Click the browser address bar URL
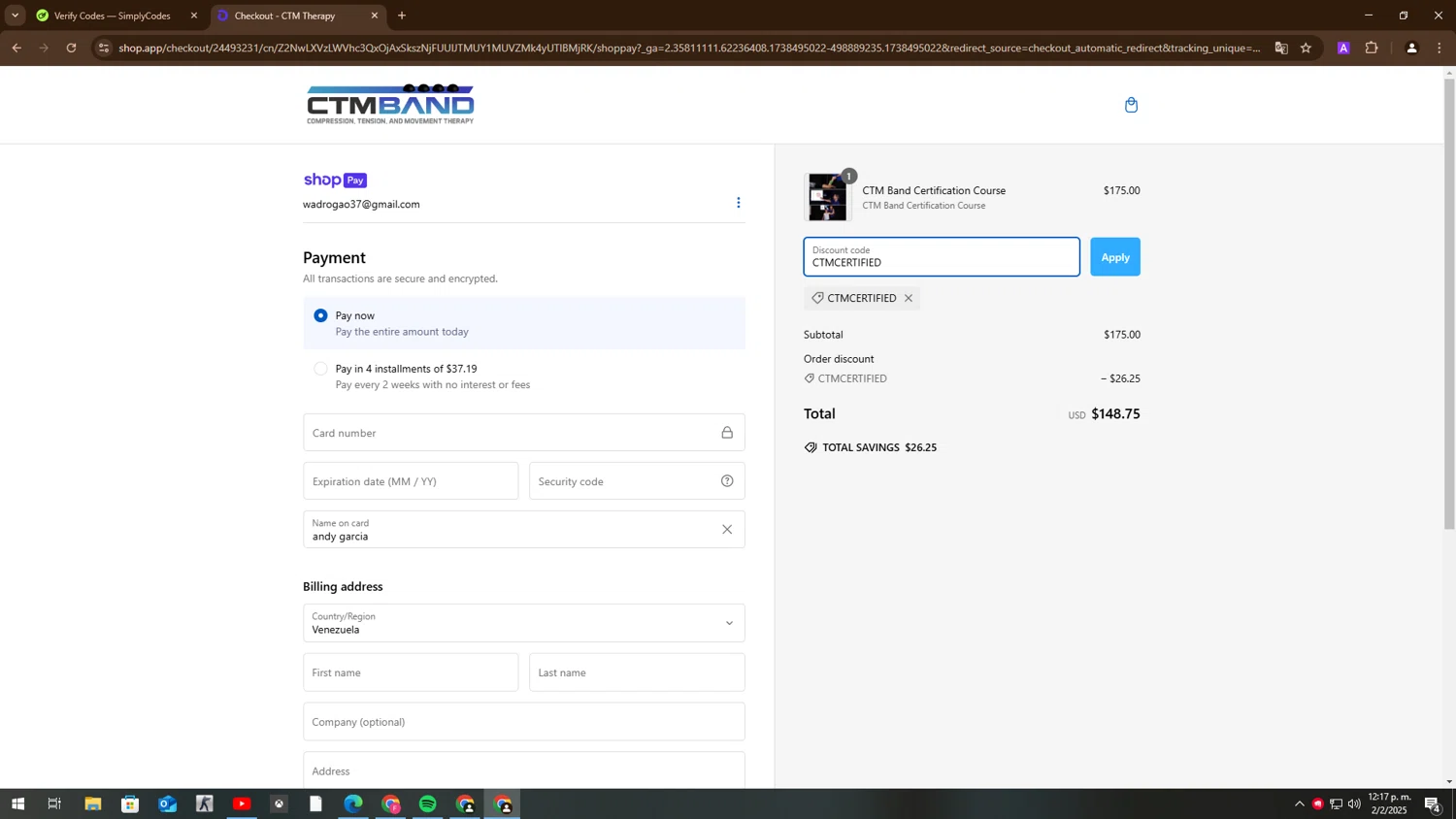The height and width of the screenshot is (819, 1456). click(689, 48)
